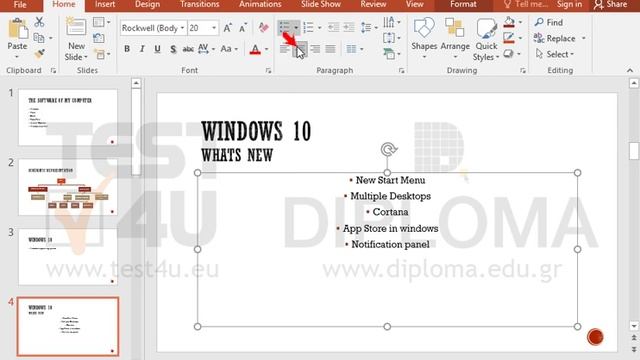Viewport: 640px width, 360px height.
Task: Align text right
Action: click(x=315, y=49)
